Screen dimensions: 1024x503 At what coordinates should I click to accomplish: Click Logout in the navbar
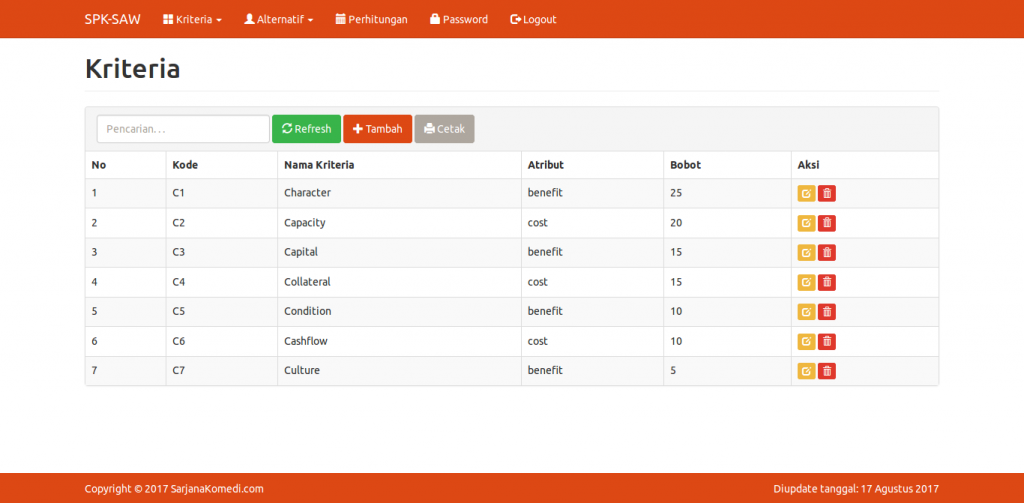(x=534, y=20)
